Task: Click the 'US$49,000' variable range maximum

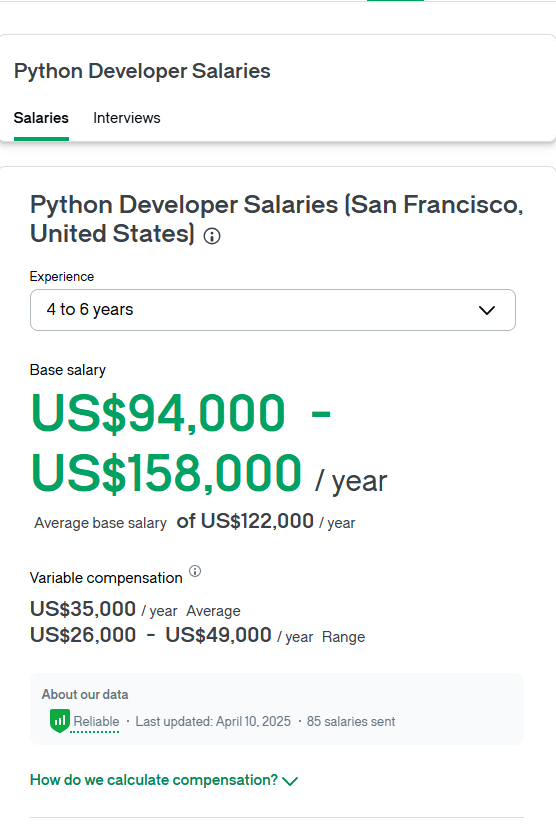Action: click(219, 635)
